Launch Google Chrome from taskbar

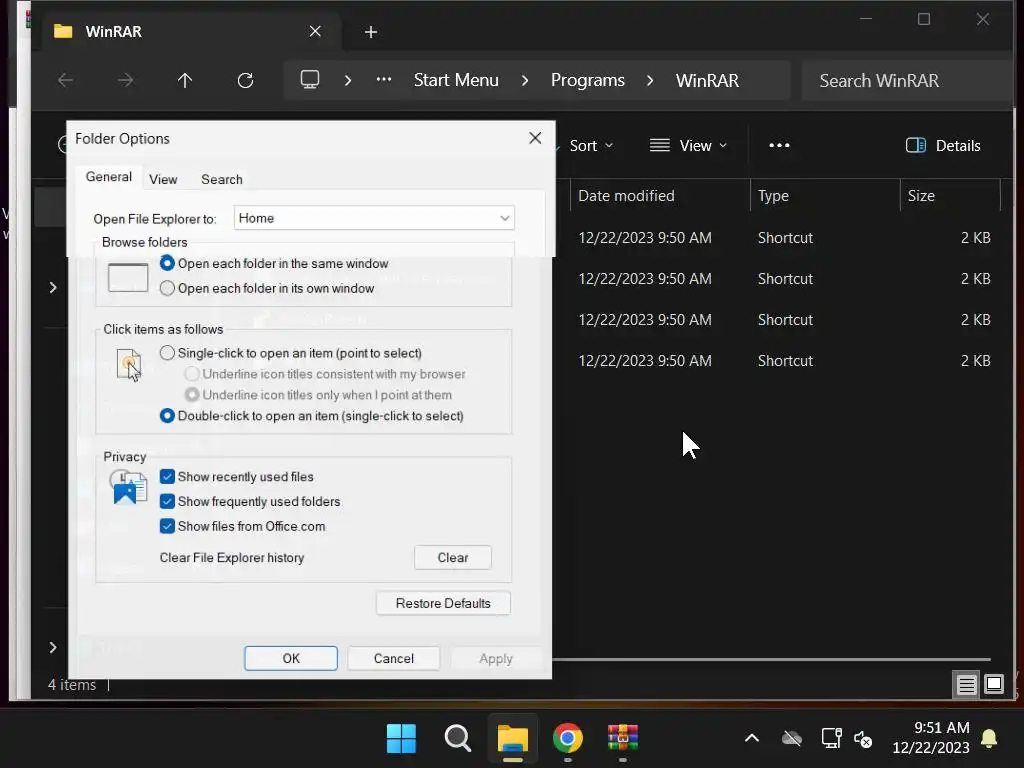(x=568, y=739)
